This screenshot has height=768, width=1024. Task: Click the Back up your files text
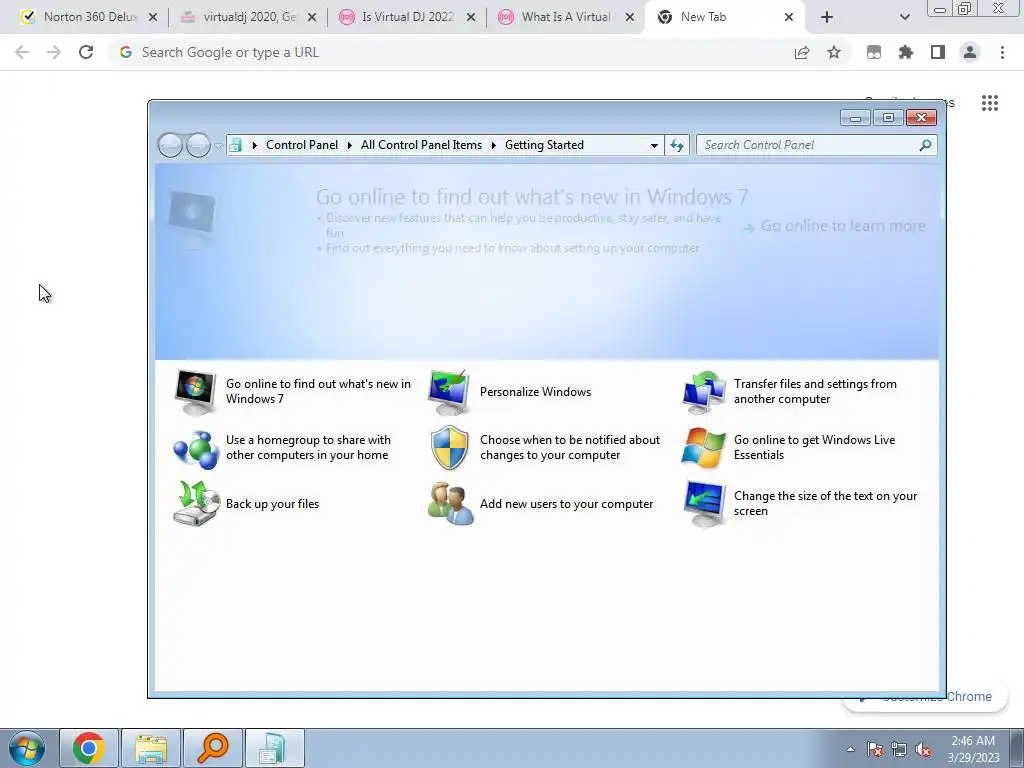(x=272, y=504)
